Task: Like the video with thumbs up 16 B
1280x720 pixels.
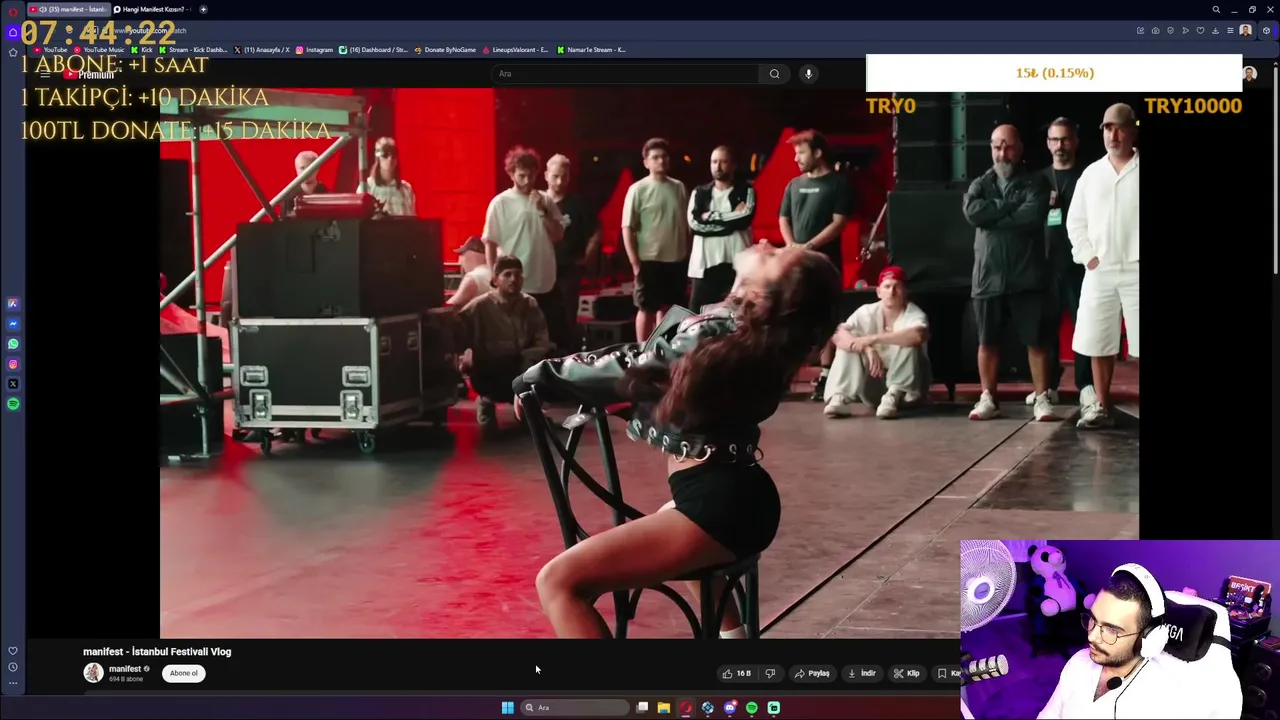Action: 737,673
